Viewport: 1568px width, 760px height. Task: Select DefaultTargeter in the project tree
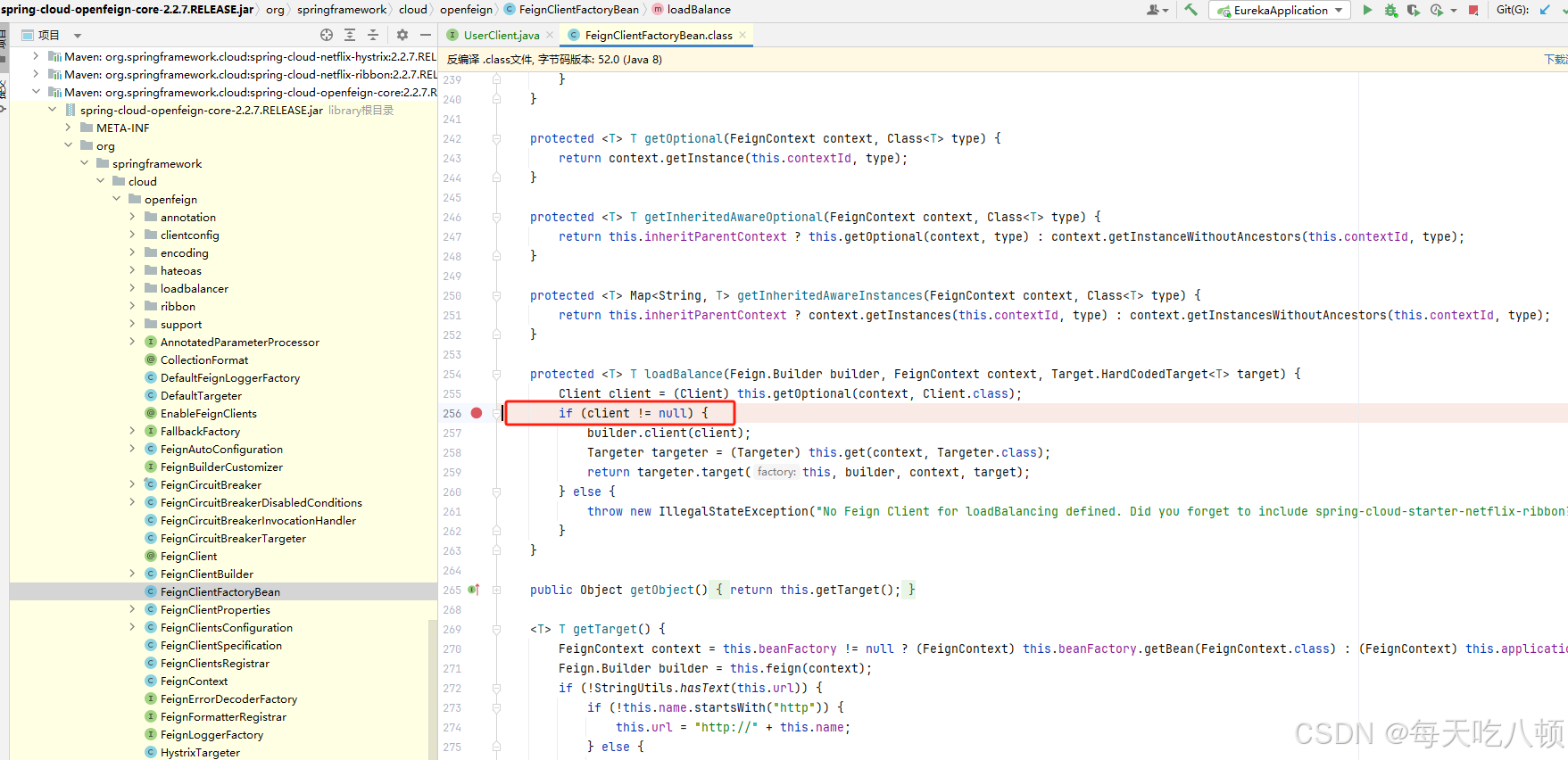pos(201,395)
